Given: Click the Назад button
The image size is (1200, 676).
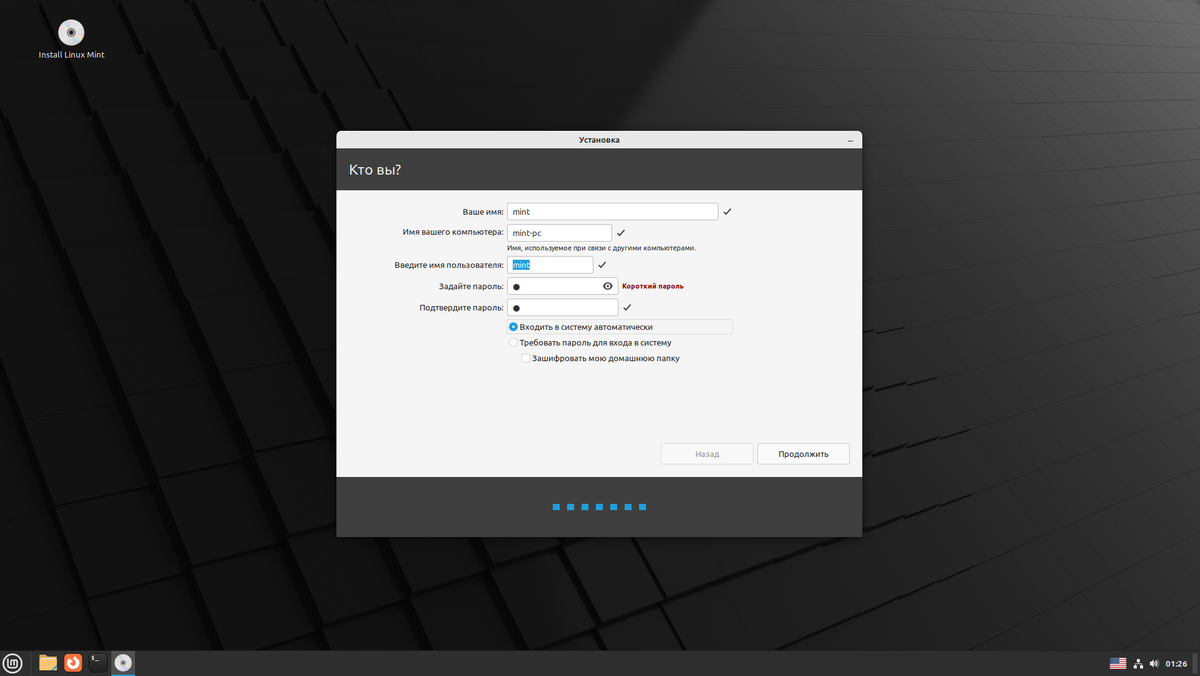Looking at the screenshot, I should pos(707,454).
